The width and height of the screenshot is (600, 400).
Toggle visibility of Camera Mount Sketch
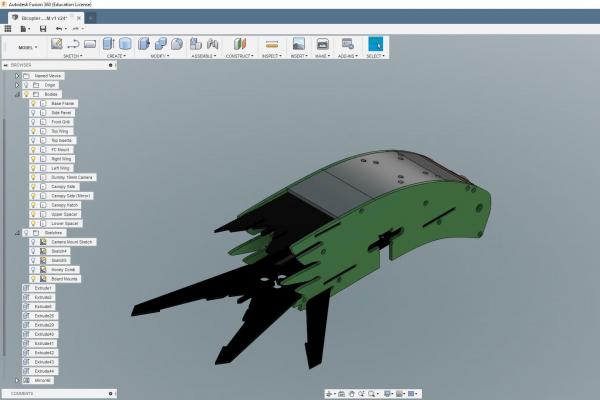(x=33, y=242)
